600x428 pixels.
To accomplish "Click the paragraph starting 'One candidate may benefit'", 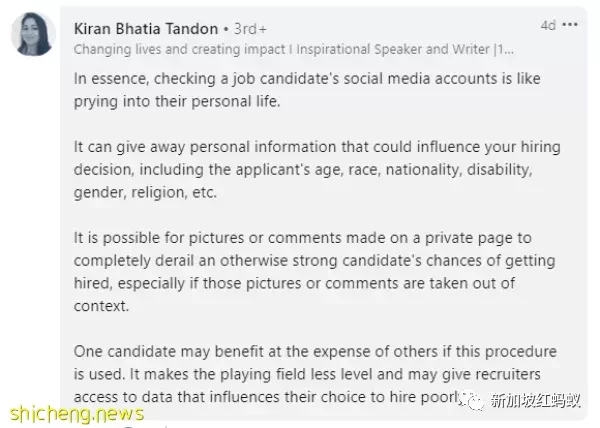I will [x=315, y=374].
